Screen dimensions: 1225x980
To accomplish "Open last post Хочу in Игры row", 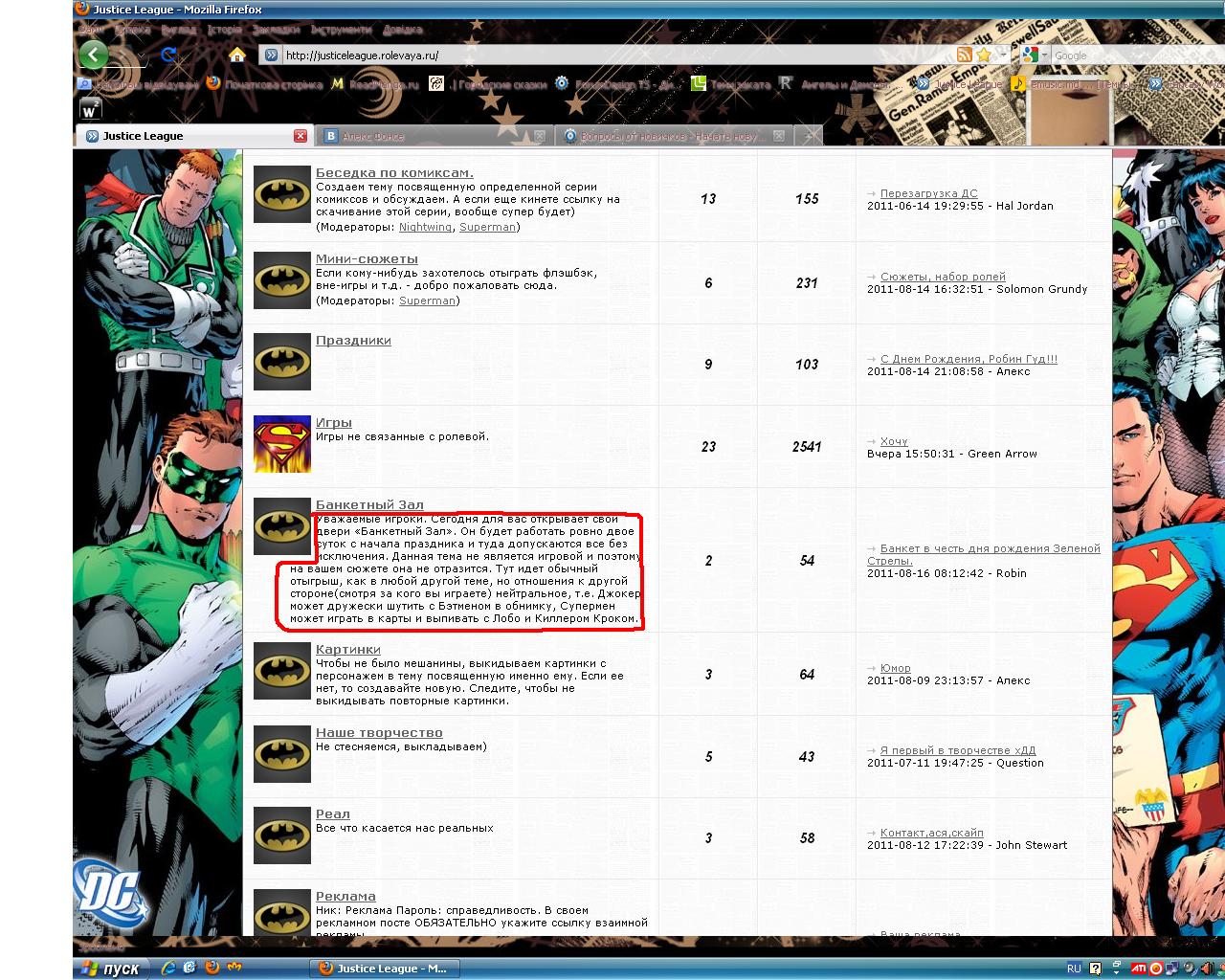I will coord(894,442).
